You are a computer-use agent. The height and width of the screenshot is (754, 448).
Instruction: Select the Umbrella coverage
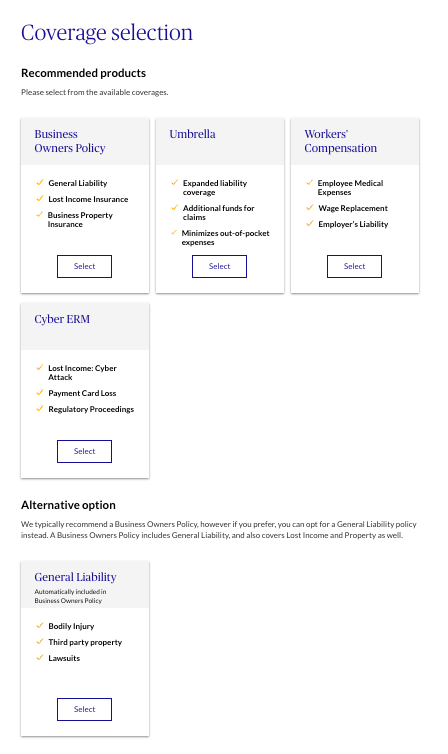coord(219,266)
